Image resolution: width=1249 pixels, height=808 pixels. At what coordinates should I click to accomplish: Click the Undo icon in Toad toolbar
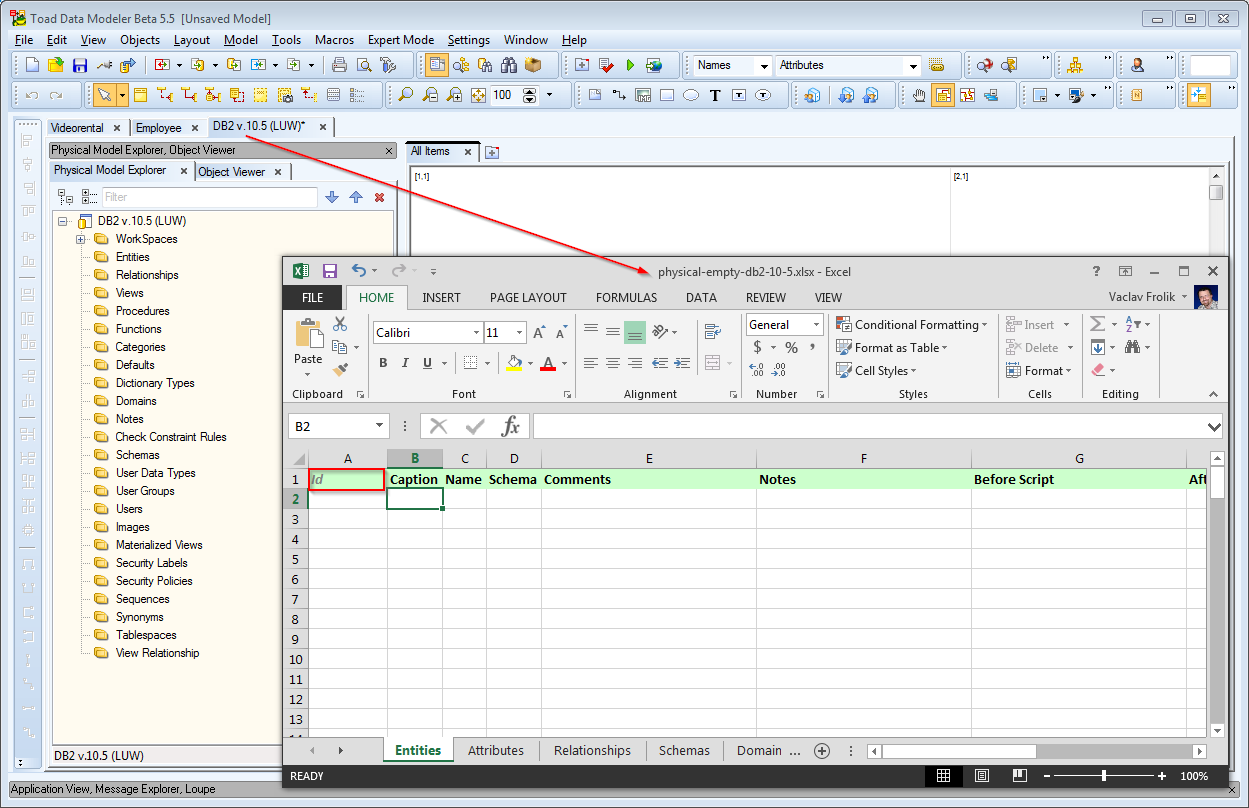click(32, 95)
